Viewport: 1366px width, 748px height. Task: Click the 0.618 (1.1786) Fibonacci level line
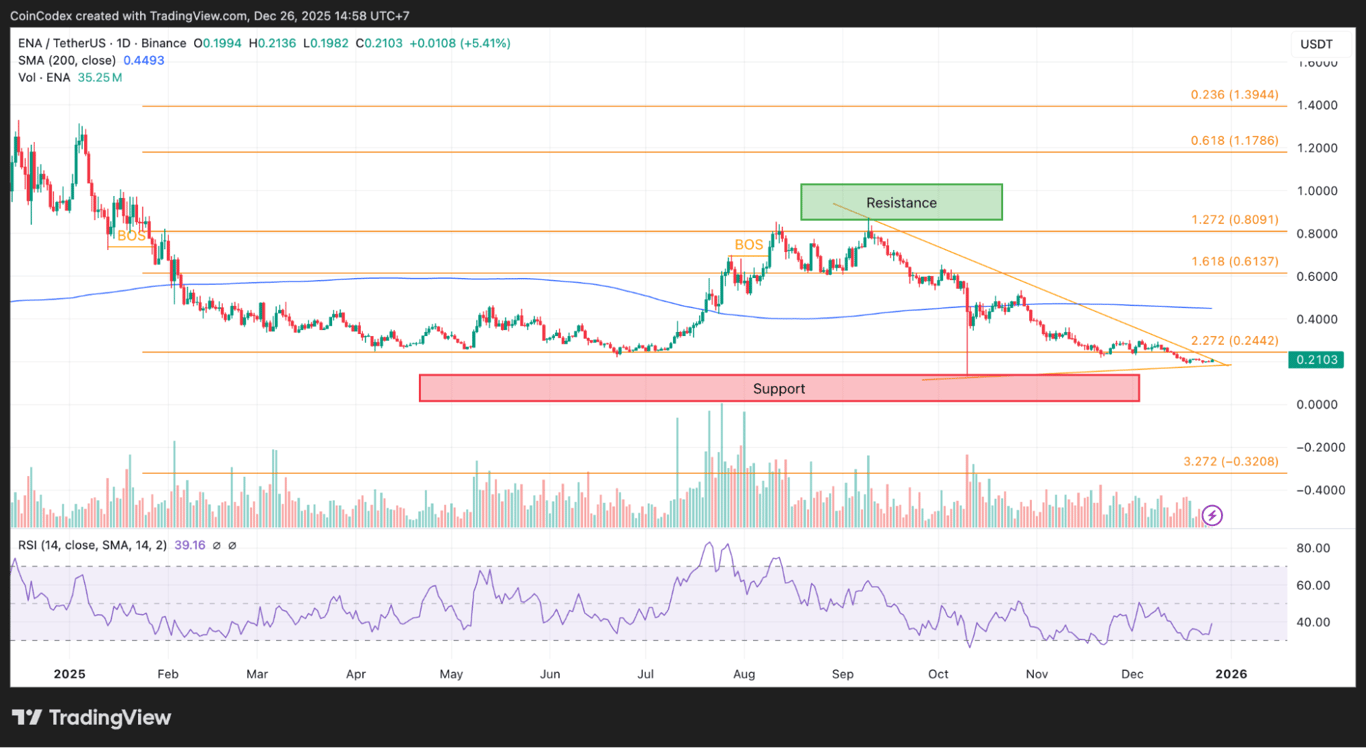point(1234,140)
